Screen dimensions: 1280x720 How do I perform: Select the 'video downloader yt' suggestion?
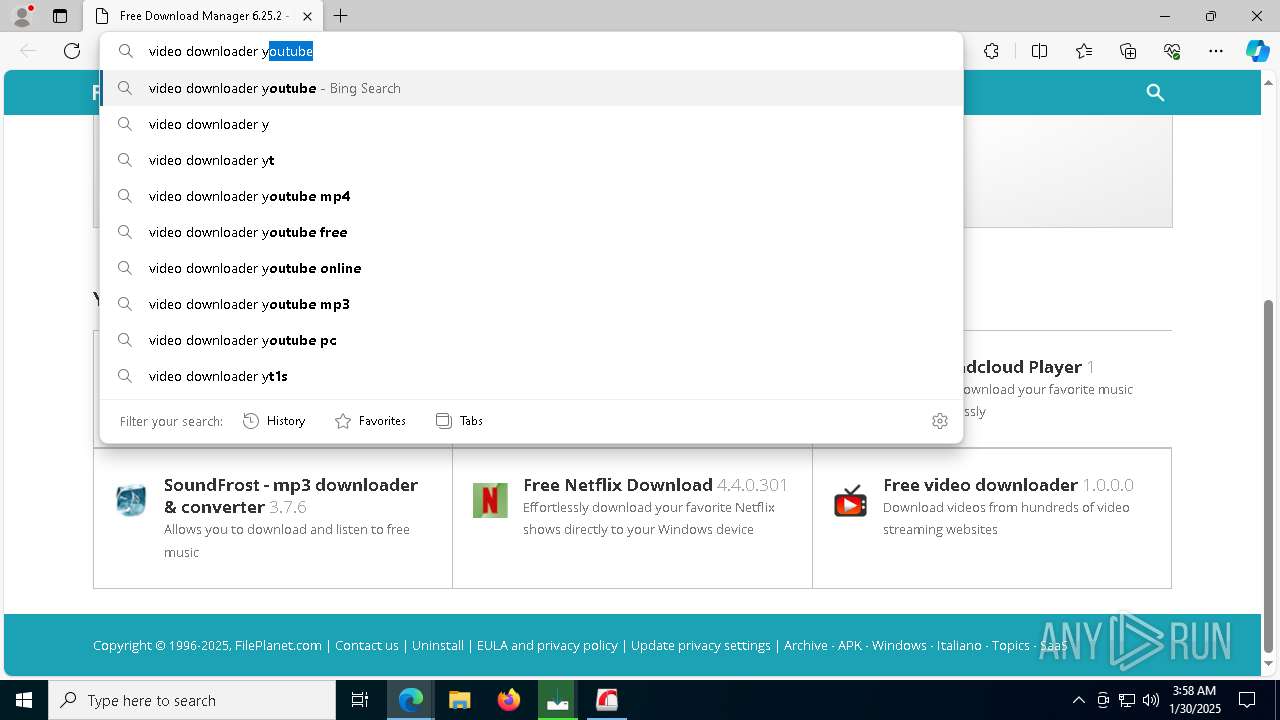click(531, 160)
